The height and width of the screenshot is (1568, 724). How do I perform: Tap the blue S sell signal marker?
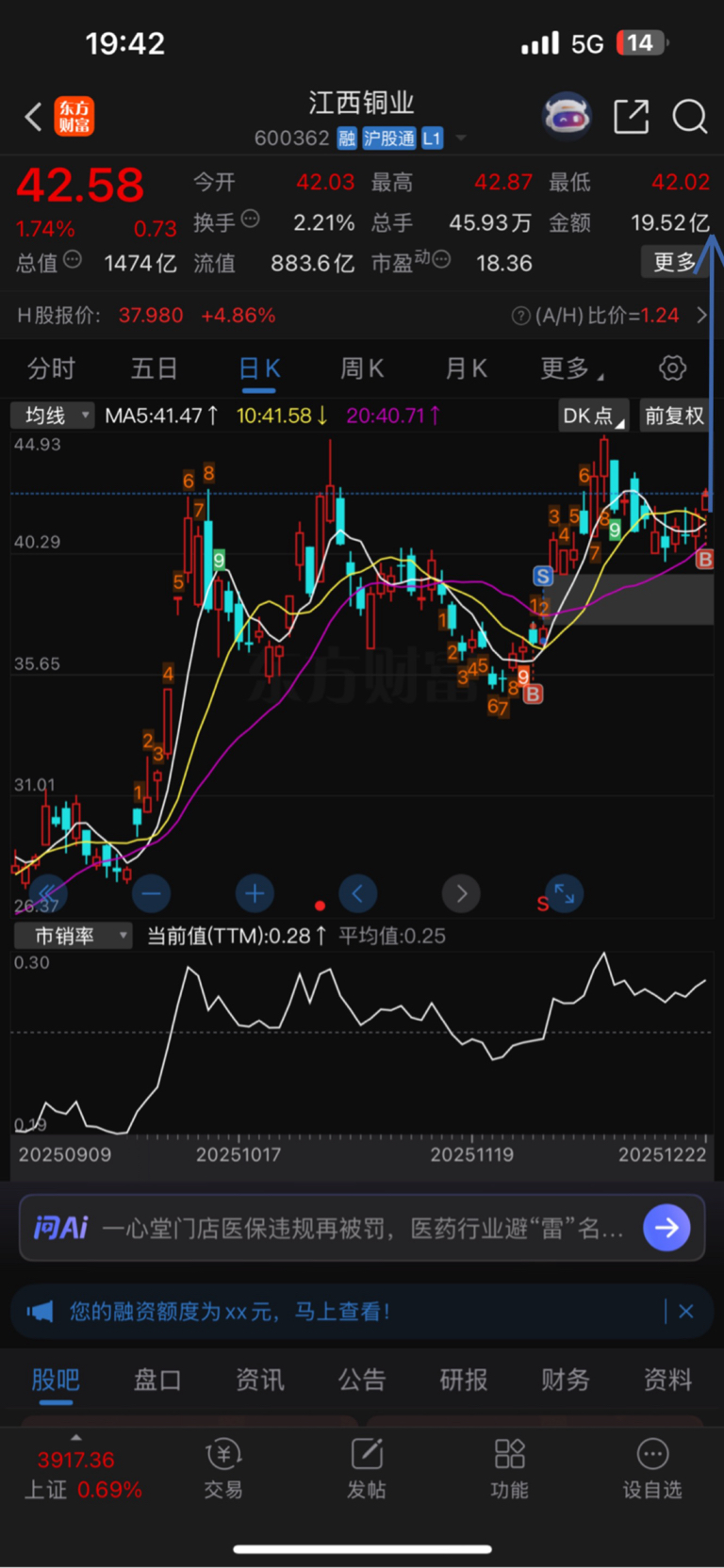pos(543,576)
